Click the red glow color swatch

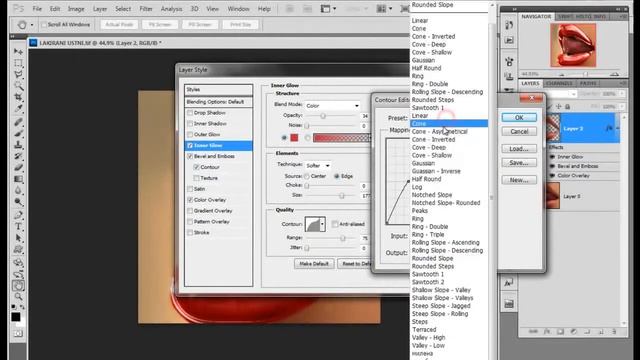tap(294, 138)
